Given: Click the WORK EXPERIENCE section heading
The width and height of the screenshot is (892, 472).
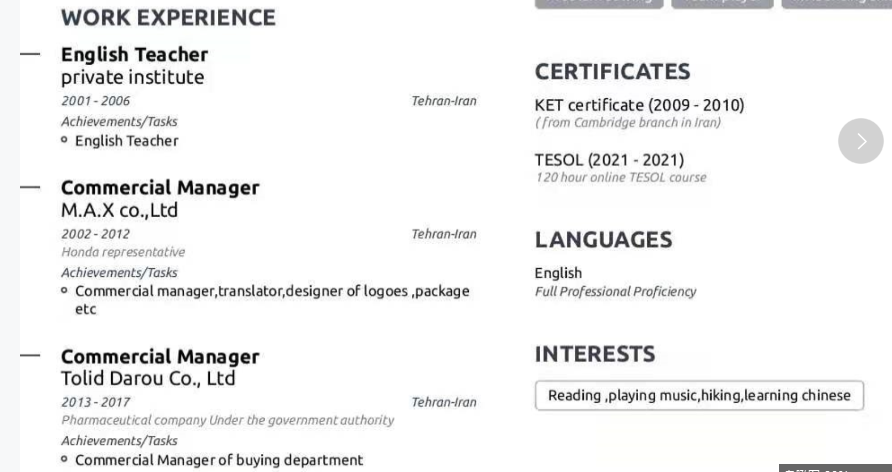Looking at the screenshot, I should coord(168,18).
